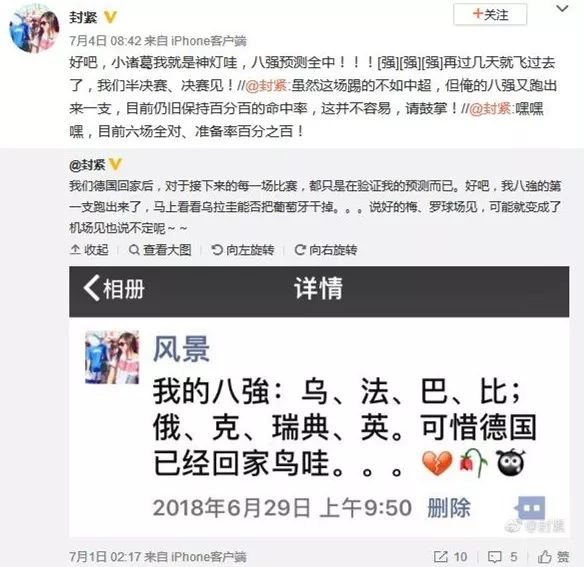Open comments icon showing 5
Viewport: 584px width, 567px height.
503,557
